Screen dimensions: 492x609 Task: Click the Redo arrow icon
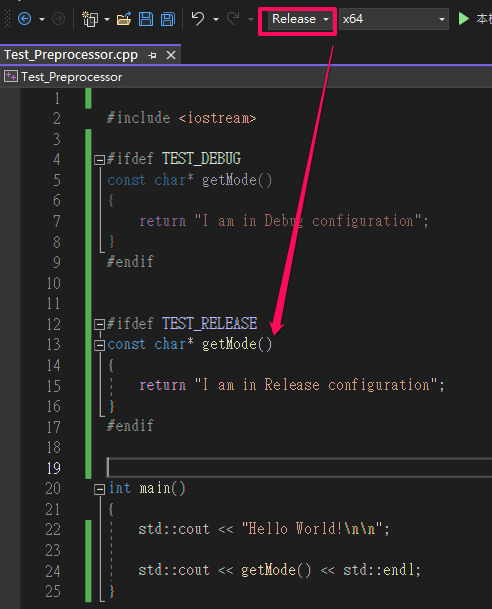pos(233,19)
